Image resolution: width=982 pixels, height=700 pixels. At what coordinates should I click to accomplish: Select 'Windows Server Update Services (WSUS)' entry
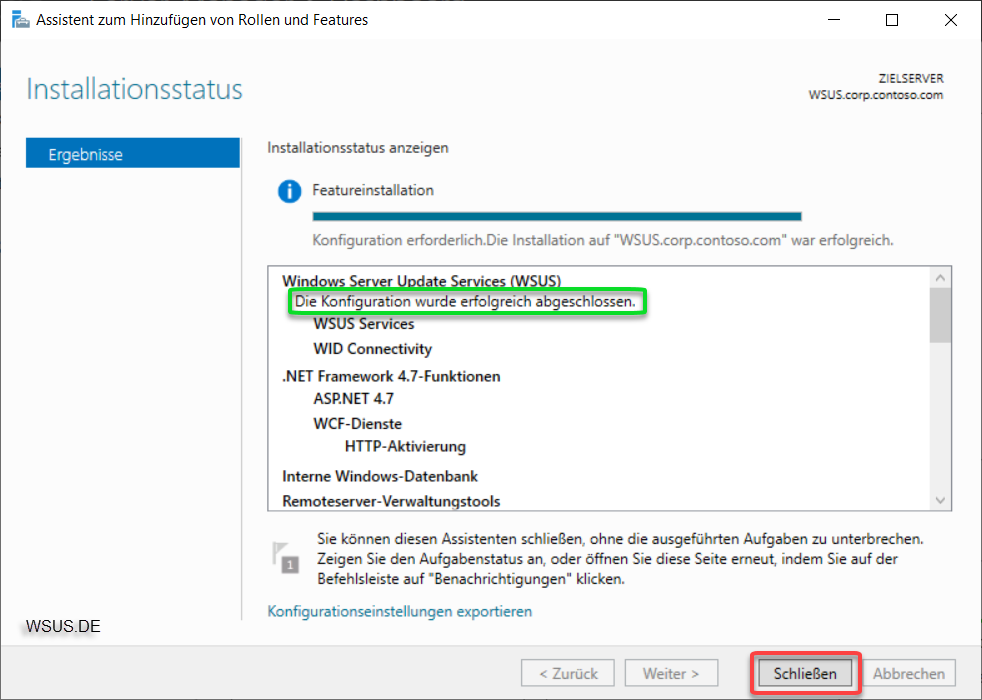421,280
